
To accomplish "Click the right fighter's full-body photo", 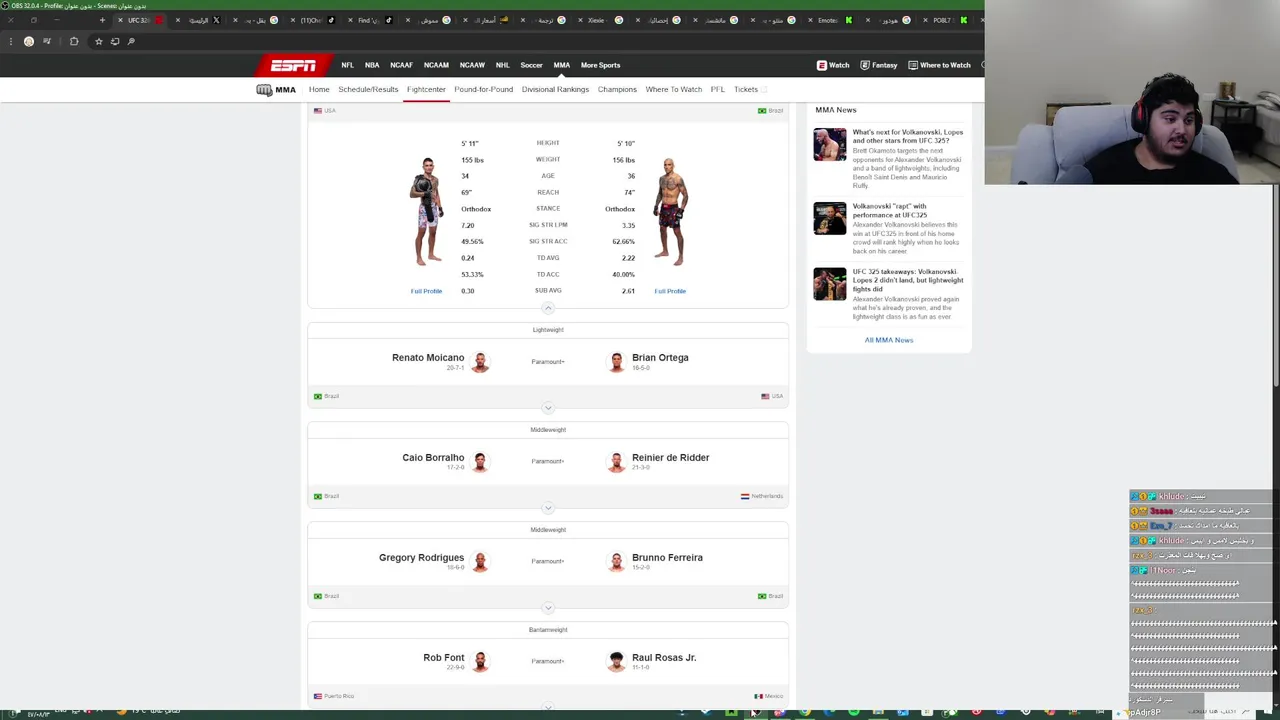I will (670, 211).
